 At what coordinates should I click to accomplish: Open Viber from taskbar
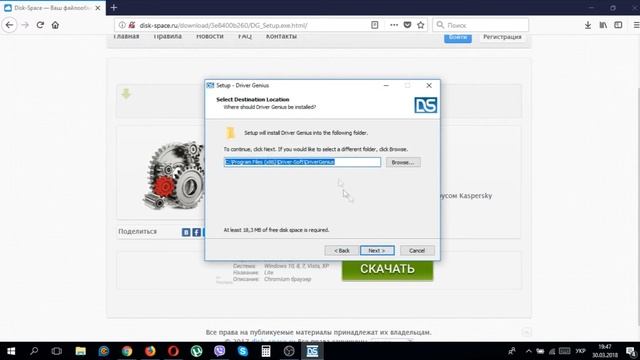tap(220, 351)
